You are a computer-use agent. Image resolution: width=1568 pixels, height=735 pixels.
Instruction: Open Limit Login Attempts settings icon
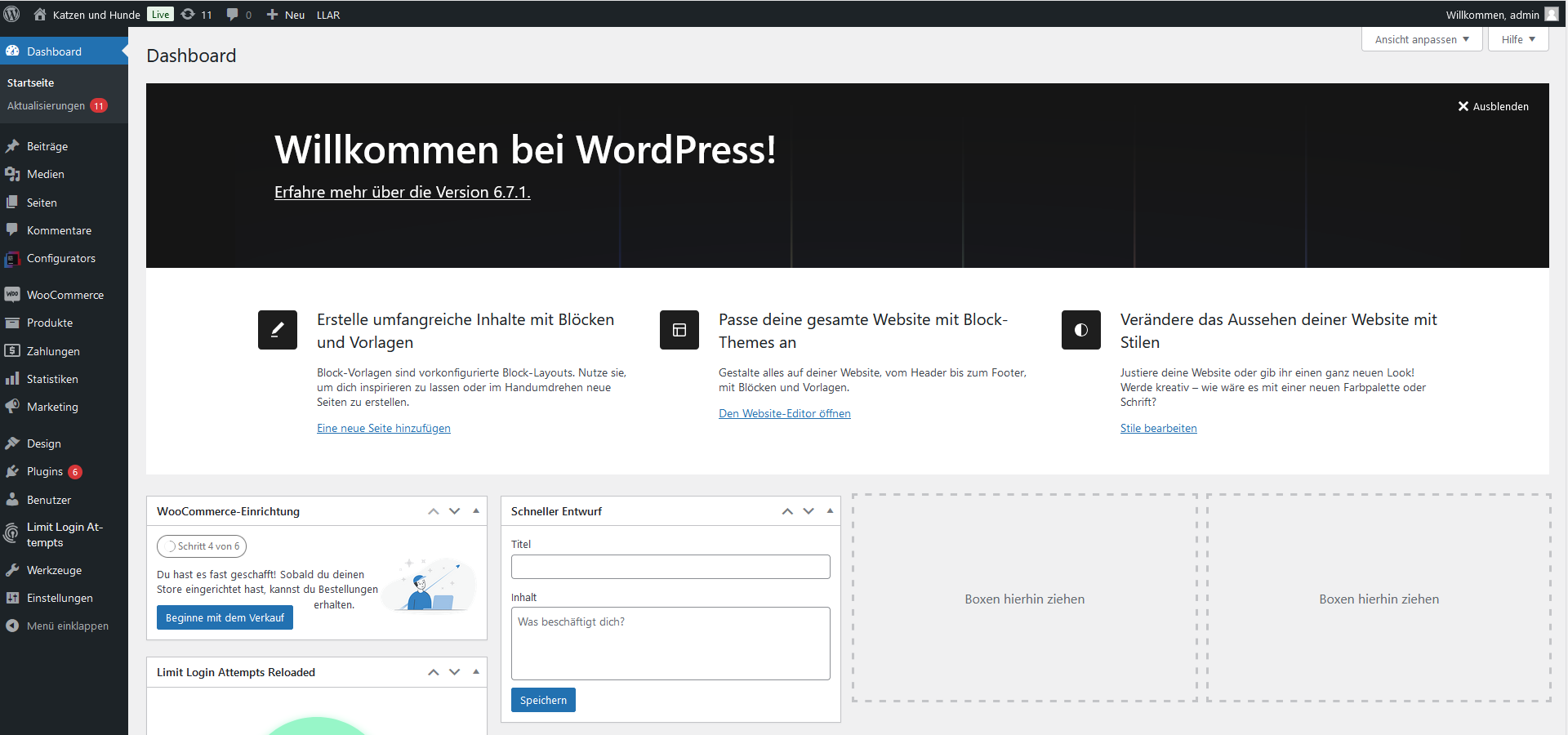[x=11, y=533]
